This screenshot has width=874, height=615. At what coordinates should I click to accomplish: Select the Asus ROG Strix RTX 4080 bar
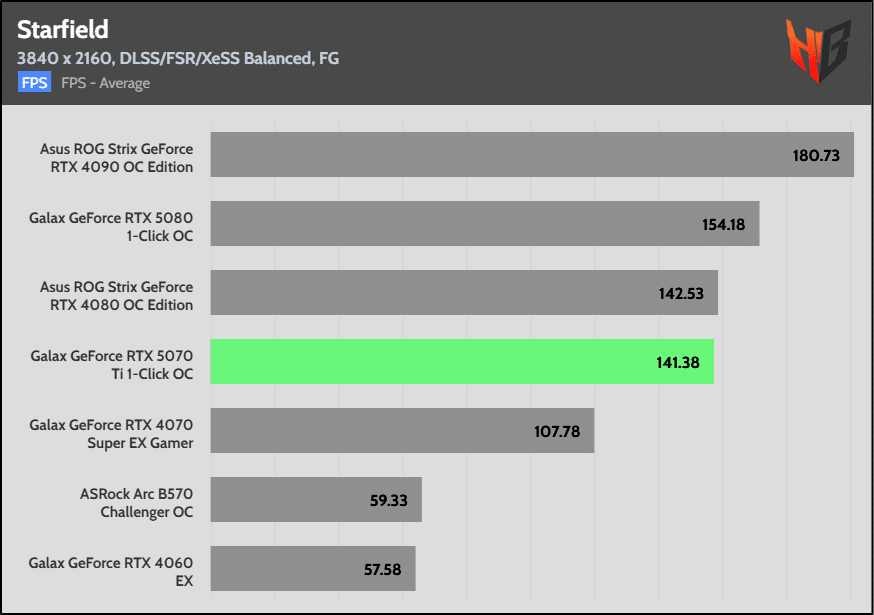[464, 293]
